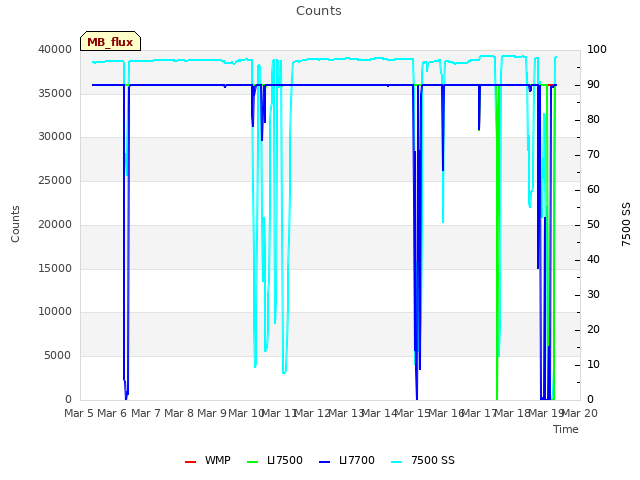The image size is (640, 480).
Task: Click the 15000 left axis tick label
Action: 55,268
